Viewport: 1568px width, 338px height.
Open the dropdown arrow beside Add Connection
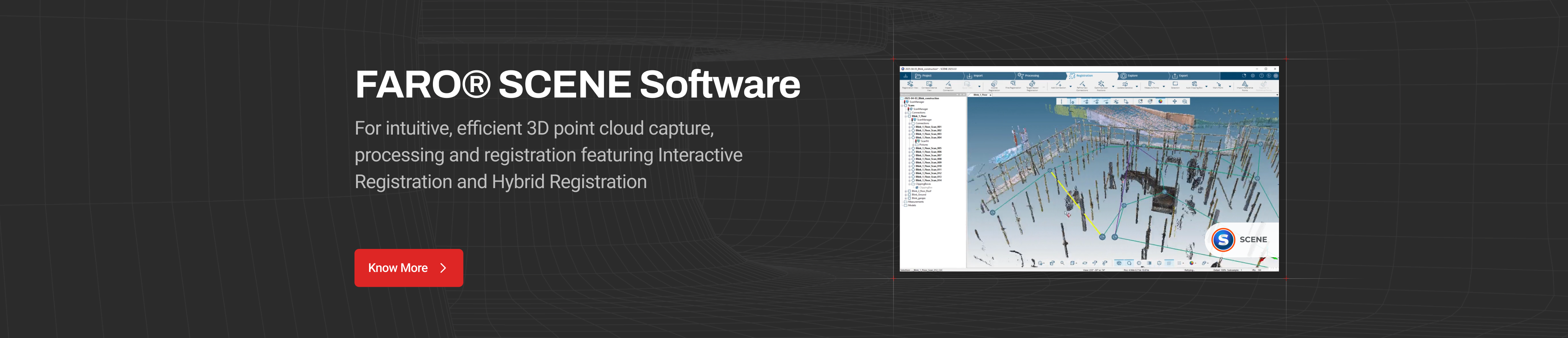(1071, 87)
